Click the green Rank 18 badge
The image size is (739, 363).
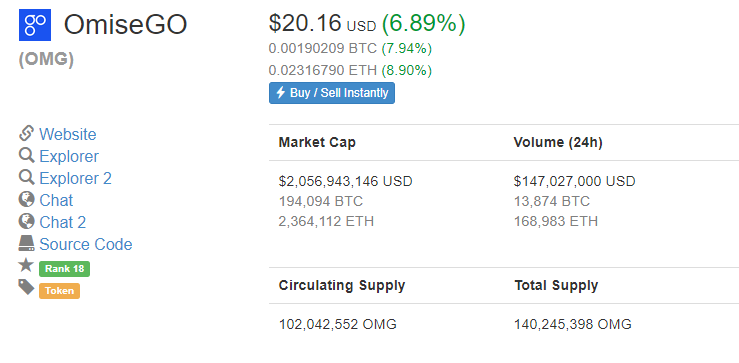tap(65, 269)
